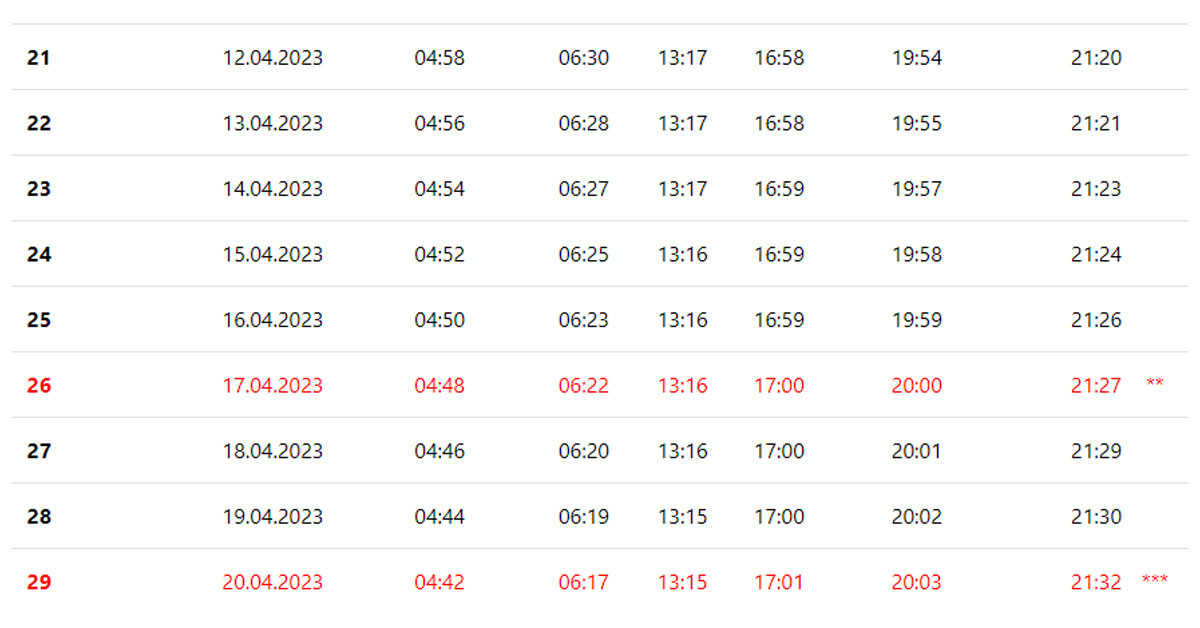Select the double asterisk marker on row 26

[x=1155, y=383]
